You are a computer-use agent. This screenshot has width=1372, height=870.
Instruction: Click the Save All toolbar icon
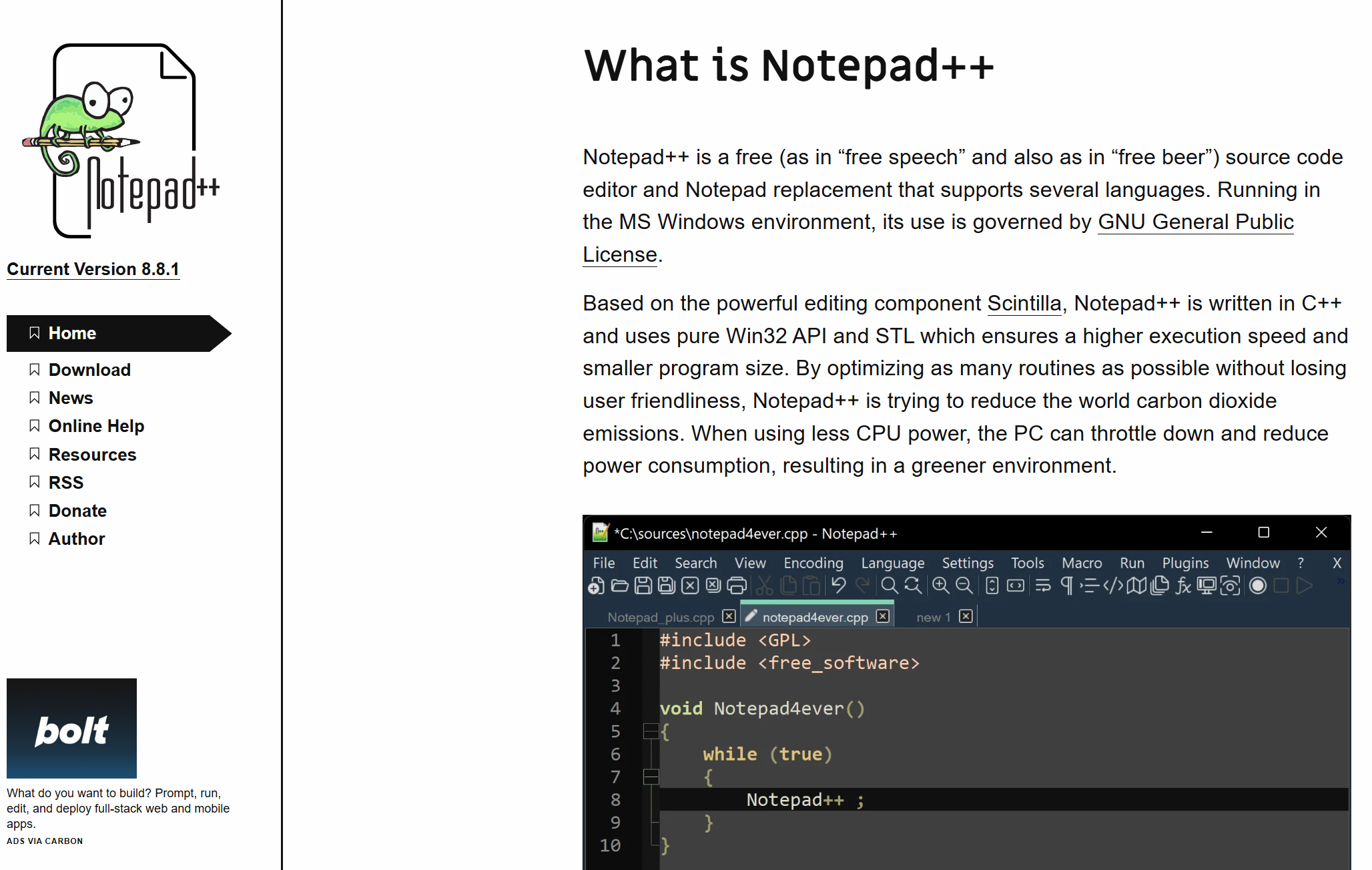pyautogui.click(x=667, y=586)
